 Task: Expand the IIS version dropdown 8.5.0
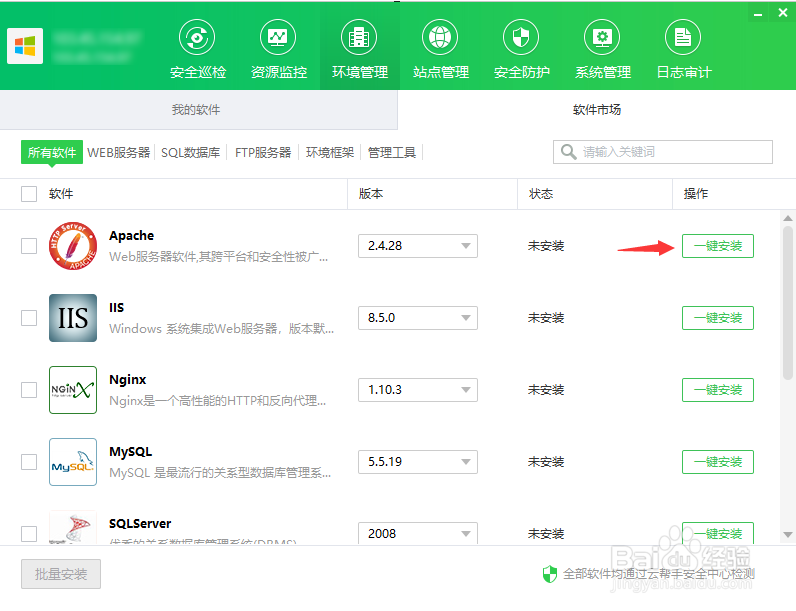(418, 318)
